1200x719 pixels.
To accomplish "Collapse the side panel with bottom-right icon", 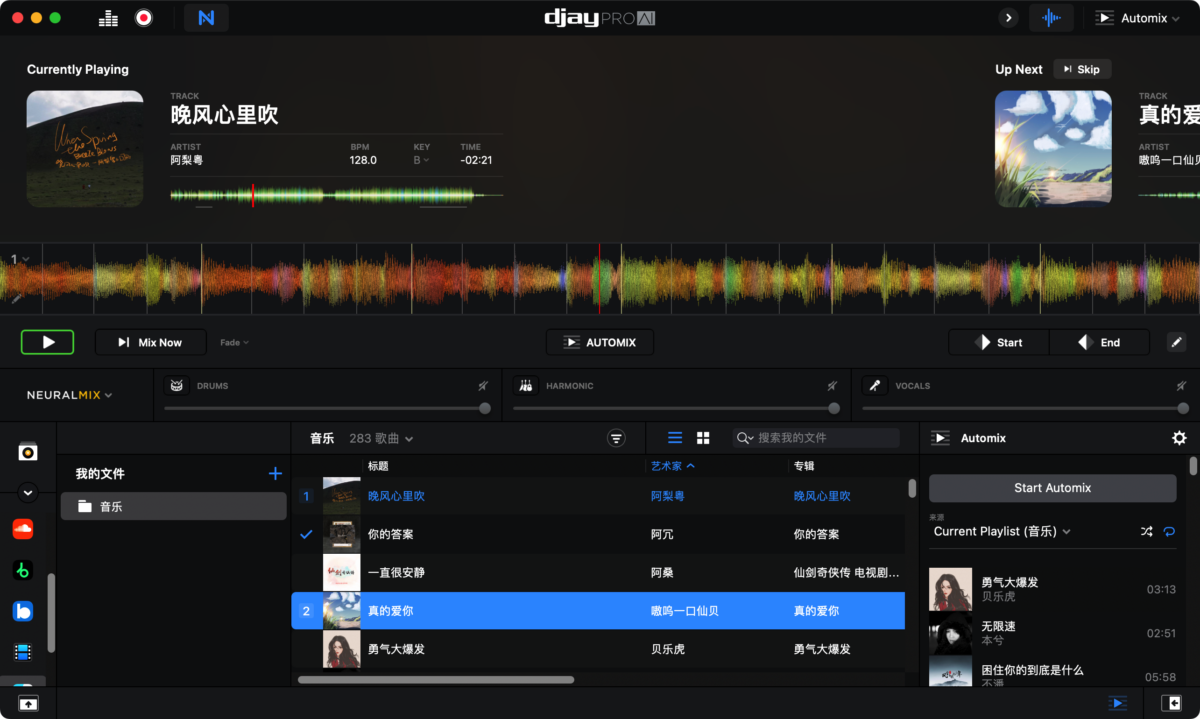I will (1171, 703).
